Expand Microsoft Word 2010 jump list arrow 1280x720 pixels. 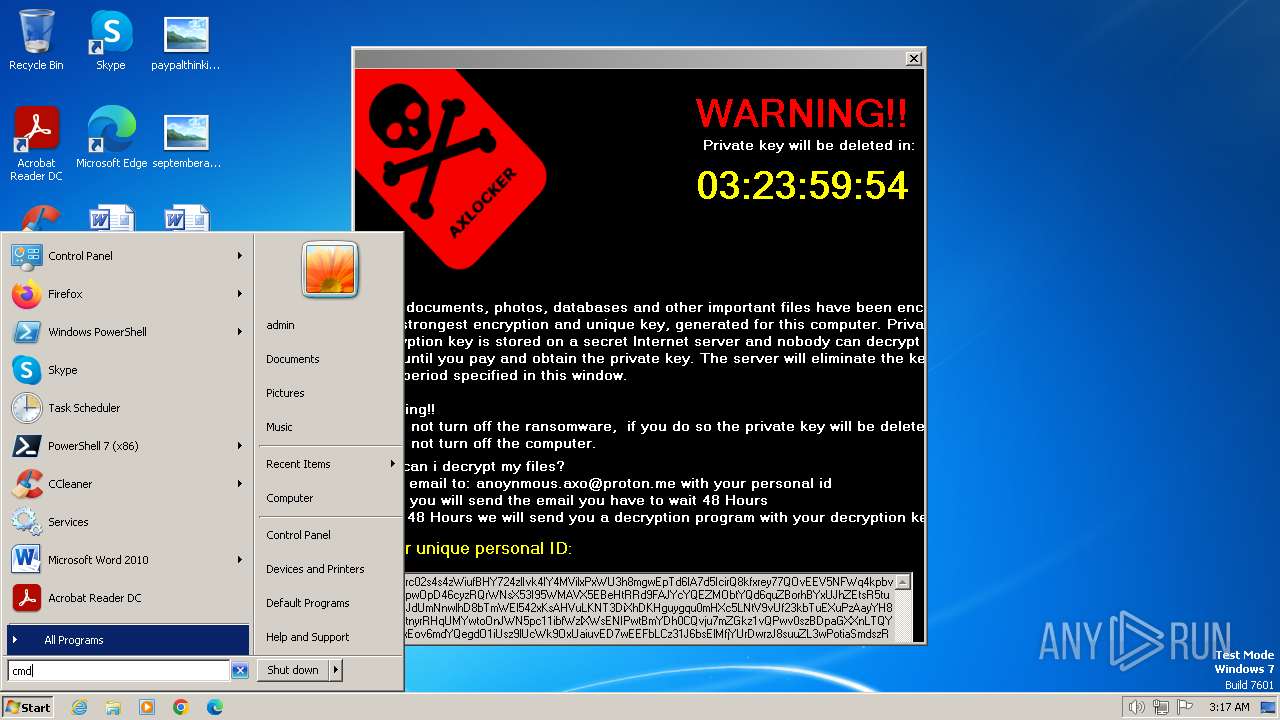240,560
